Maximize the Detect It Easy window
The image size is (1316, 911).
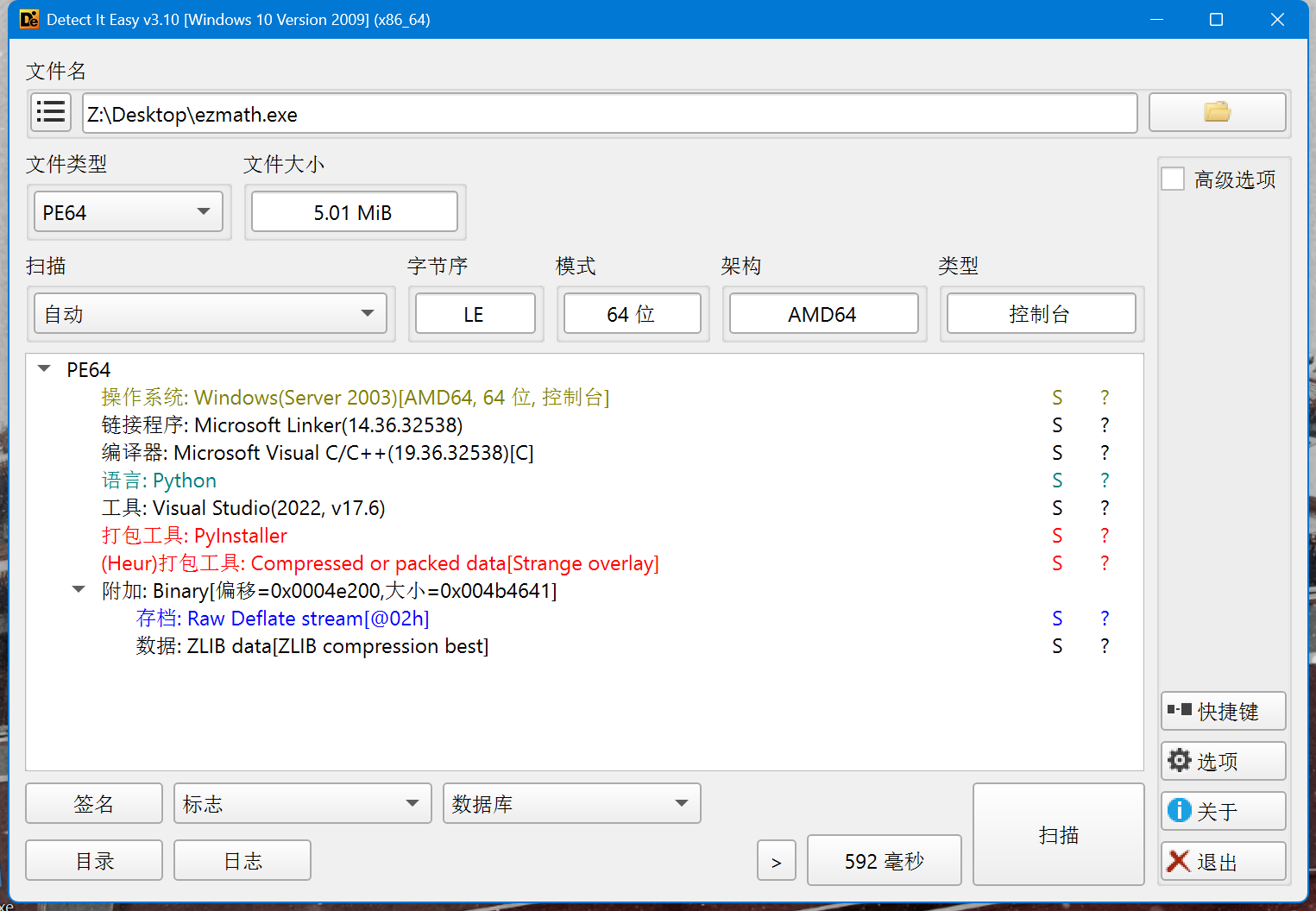1216,19
